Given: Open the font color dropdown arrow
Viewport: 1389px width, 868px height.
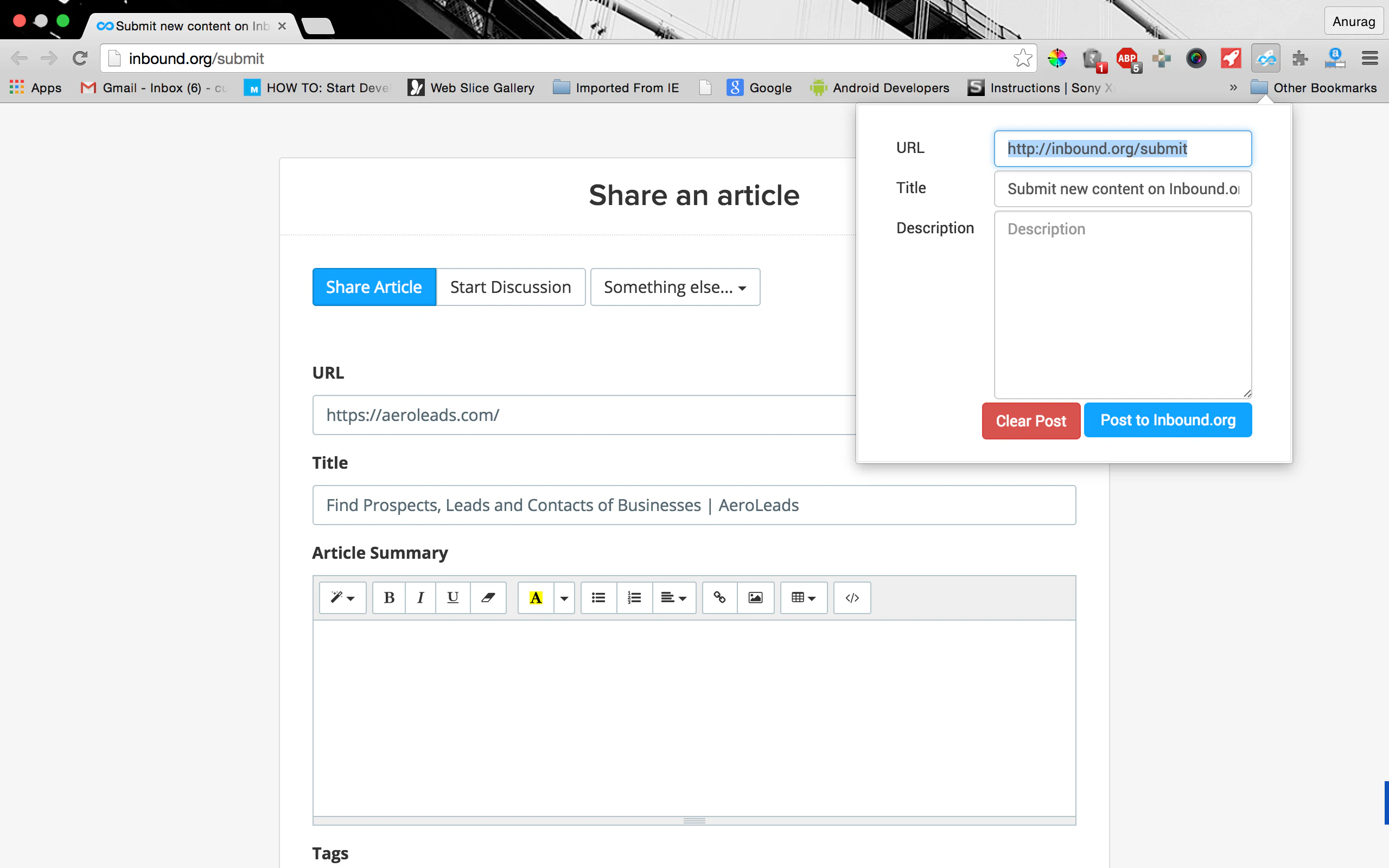Looking at the screenshot, I should (564, 598).
